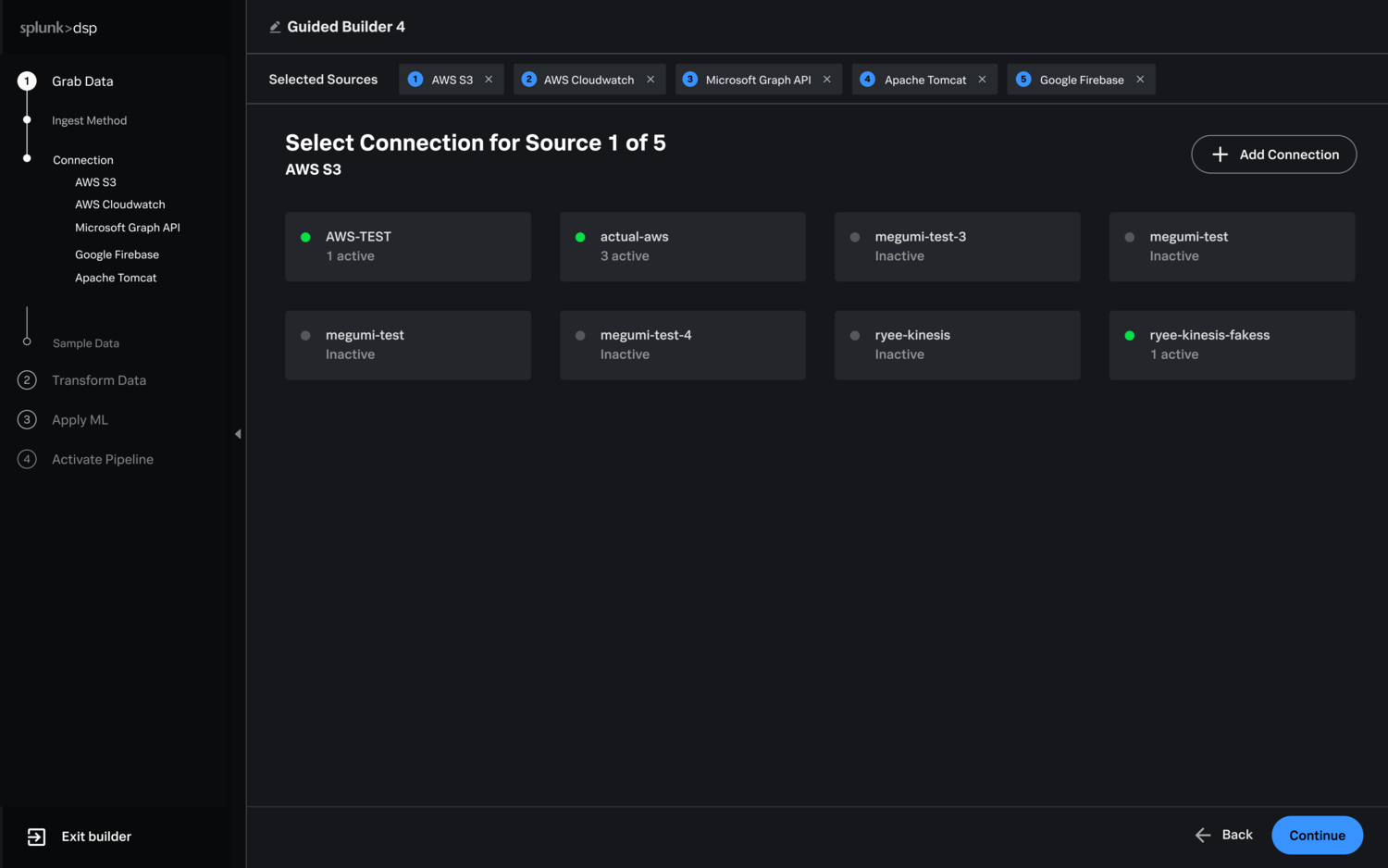Click the gray status dot on megumi-test-3
Viewport: 1388px width, 868px height.
855,237
